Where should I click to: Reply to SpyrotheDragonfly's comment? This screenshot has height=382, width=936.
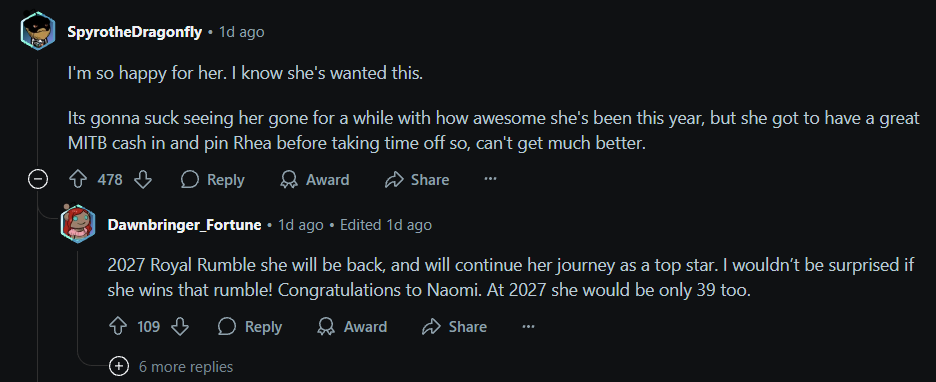(213, 180)
